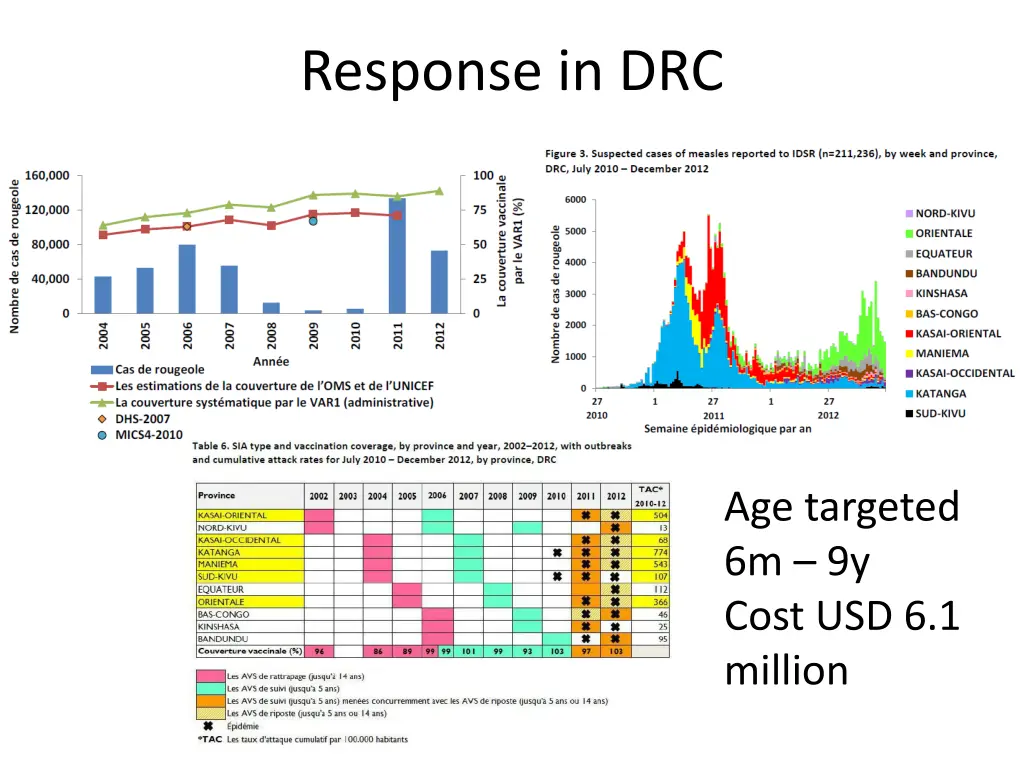The height and width of the screenshot is (768, 1024).
Task: Select the KINSHASA label in Figure 3 legend
Action: coord(941,293)
